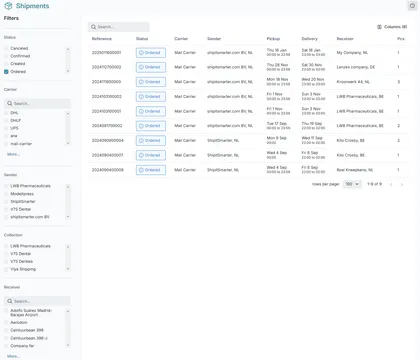Select the Viya Shipping collection checkbox

6,269
